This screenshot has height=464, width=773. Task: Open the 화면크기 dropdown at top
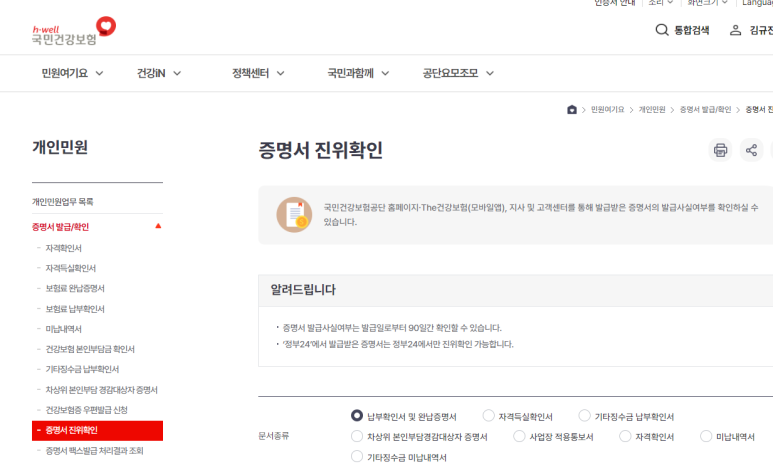click(x=707, y=3)
